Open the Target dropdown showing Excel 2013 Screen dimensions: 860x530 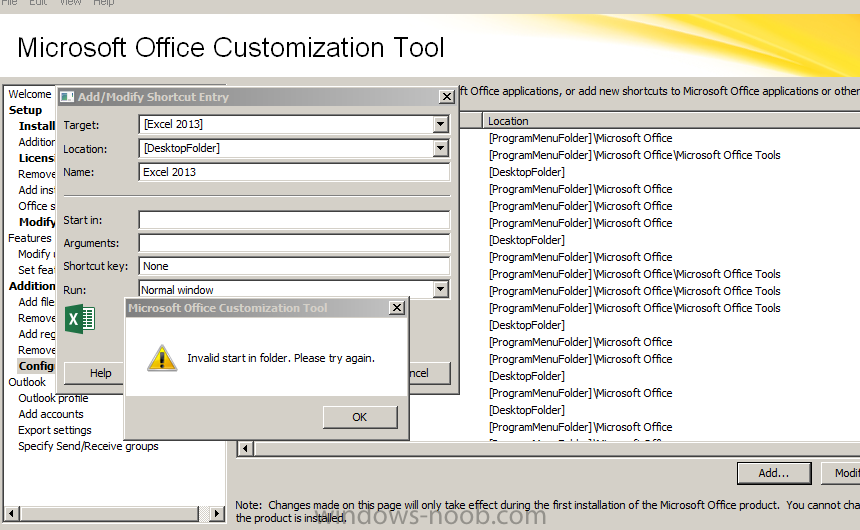440,125
